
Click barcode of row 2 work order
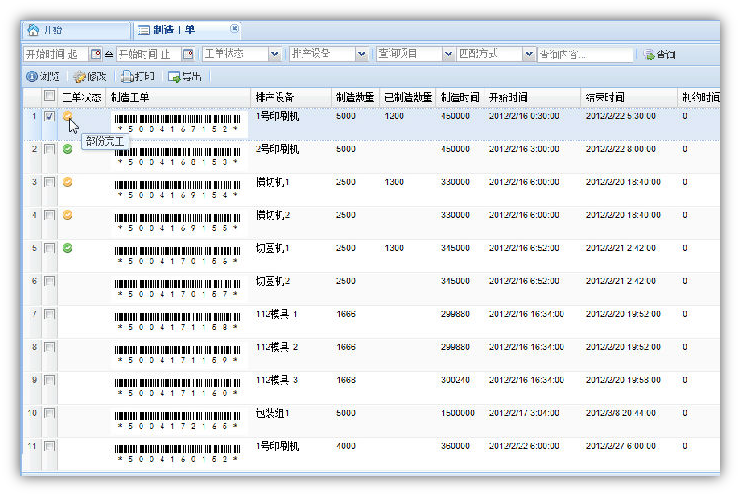[x=177, y=157]
